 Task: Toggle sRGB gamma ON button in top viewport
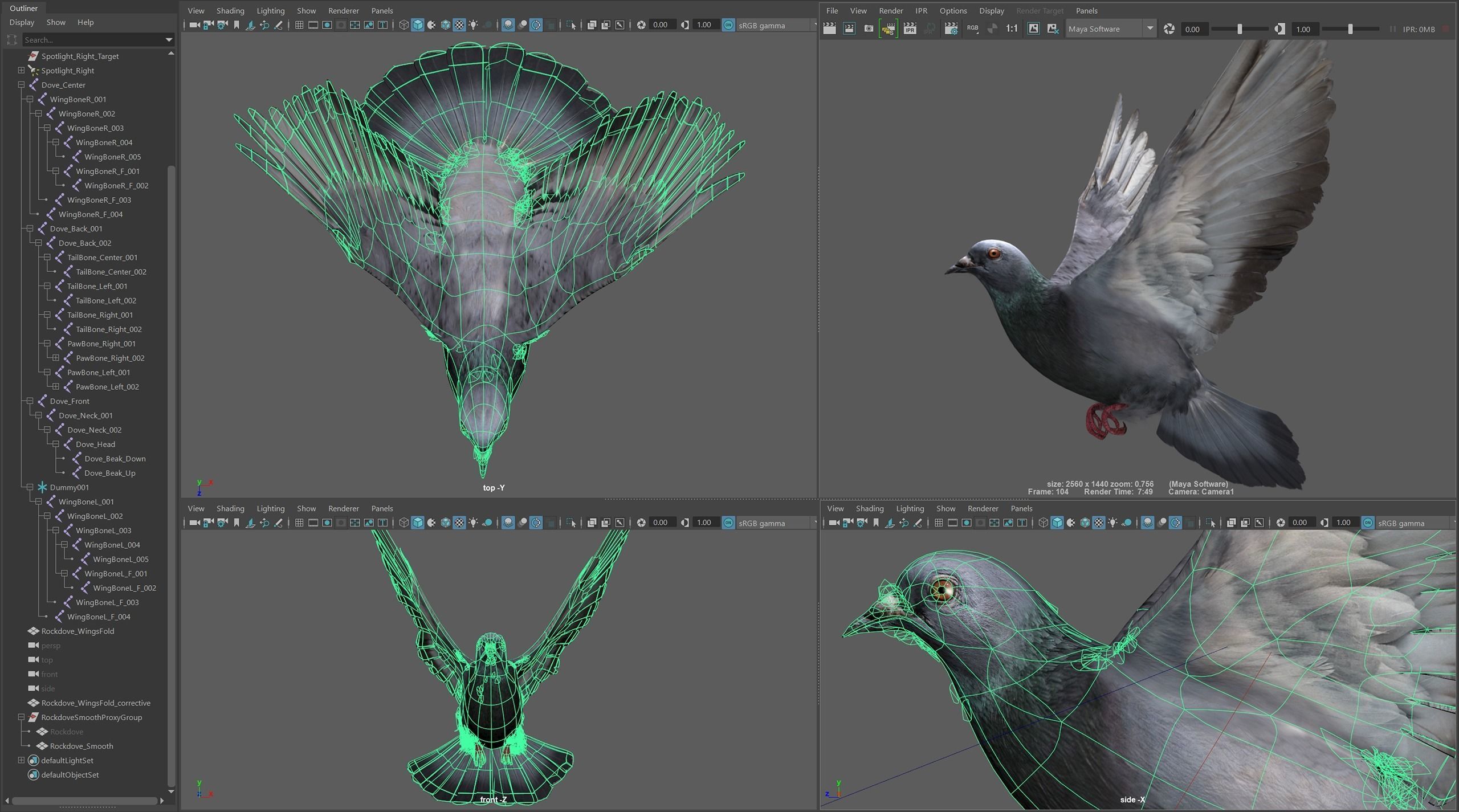tap(728, 25)
